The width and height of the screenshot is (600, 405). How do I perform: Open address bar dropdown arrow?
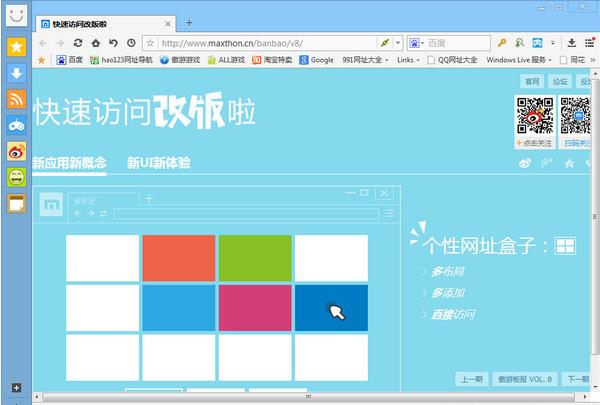pos(398,43)
